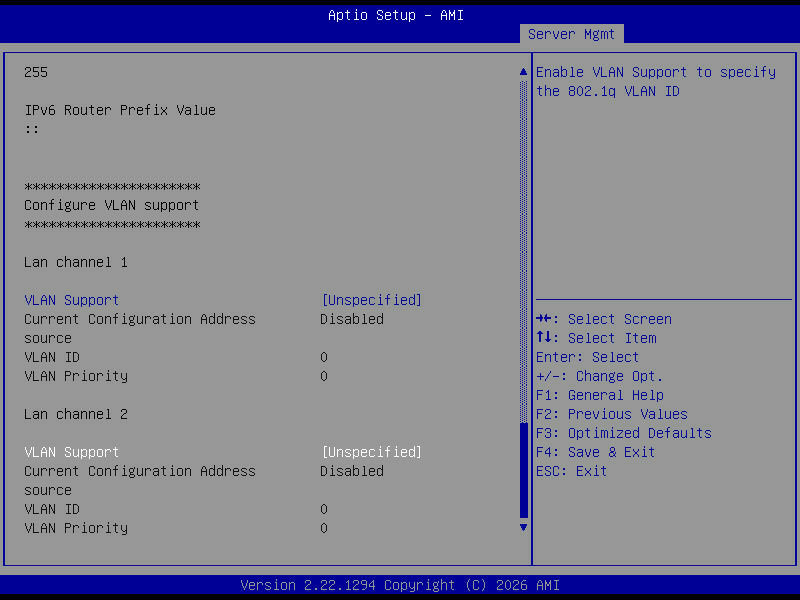Click scrollbar down arrow

click(523, 527)
